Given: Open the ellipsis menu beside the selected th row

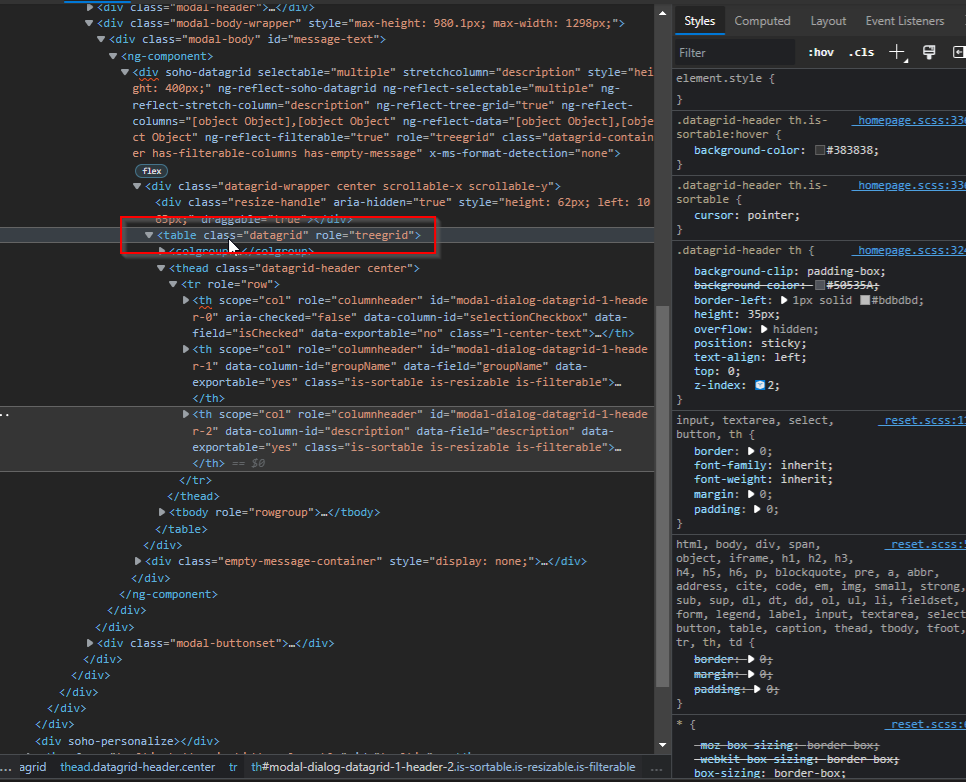Looking at the screenshot, I should click(5, 415).
